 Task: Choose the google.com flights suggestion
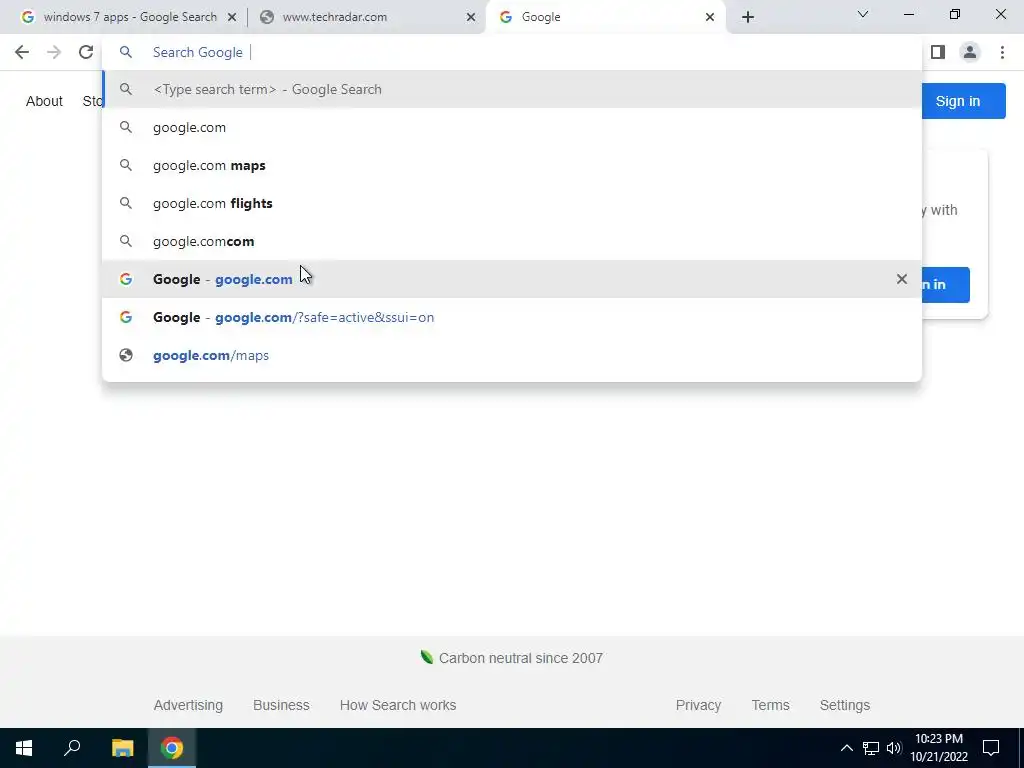point(512,203)
